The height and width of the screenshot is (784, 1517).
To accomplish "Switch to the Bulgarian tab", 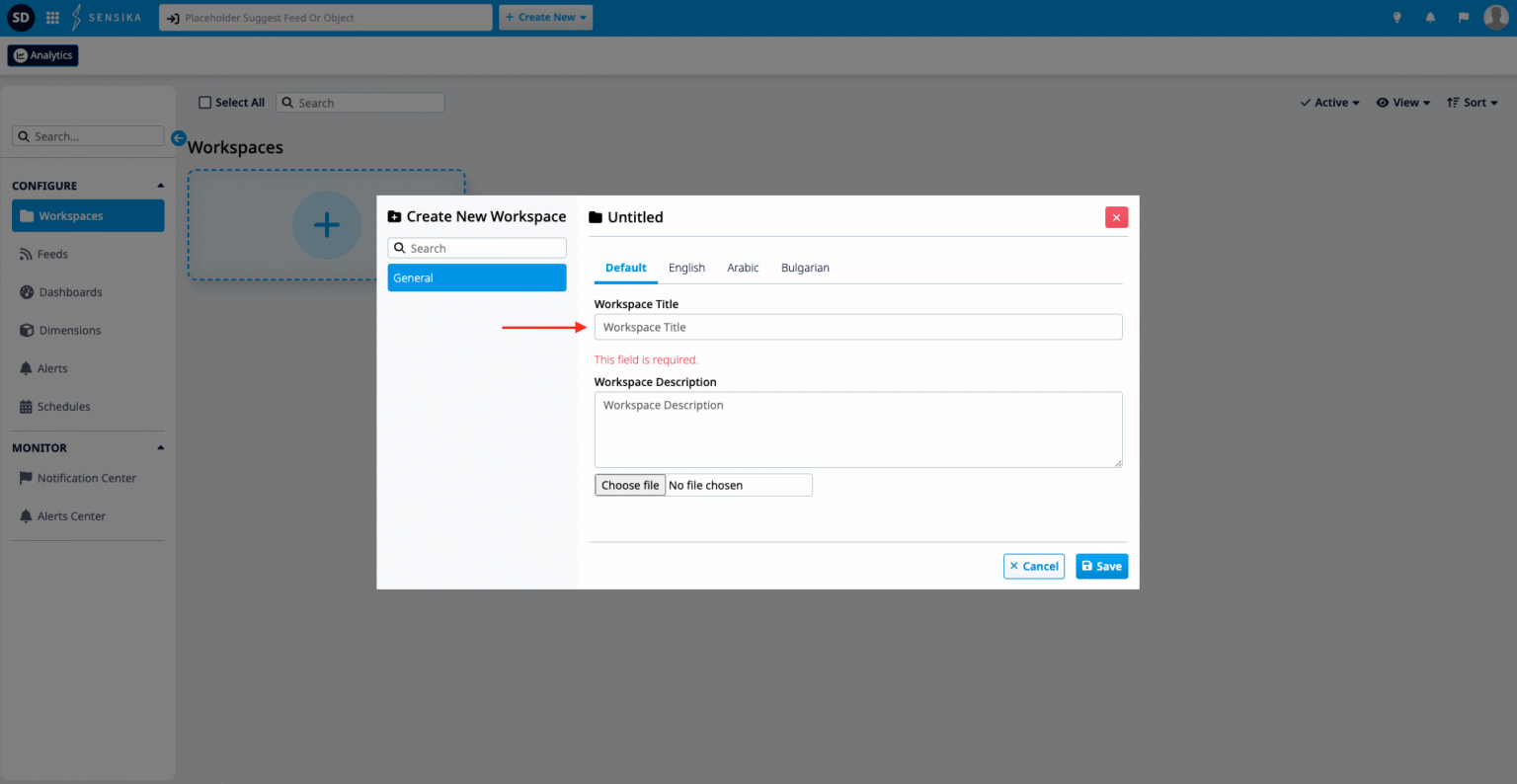I will [x=805, y=268].
